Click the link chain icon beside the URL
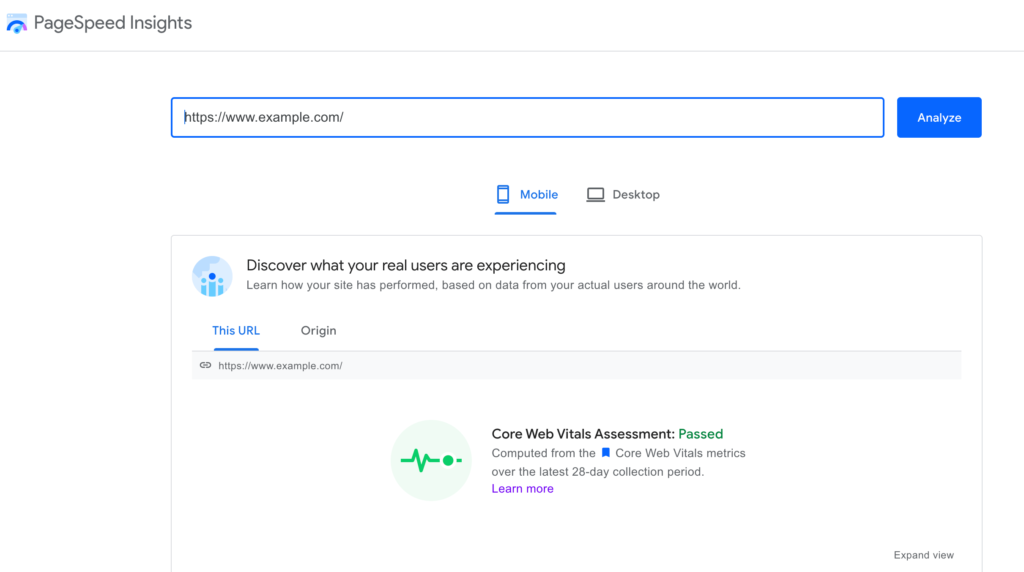The image size is (1024, 572). point(206,365)
